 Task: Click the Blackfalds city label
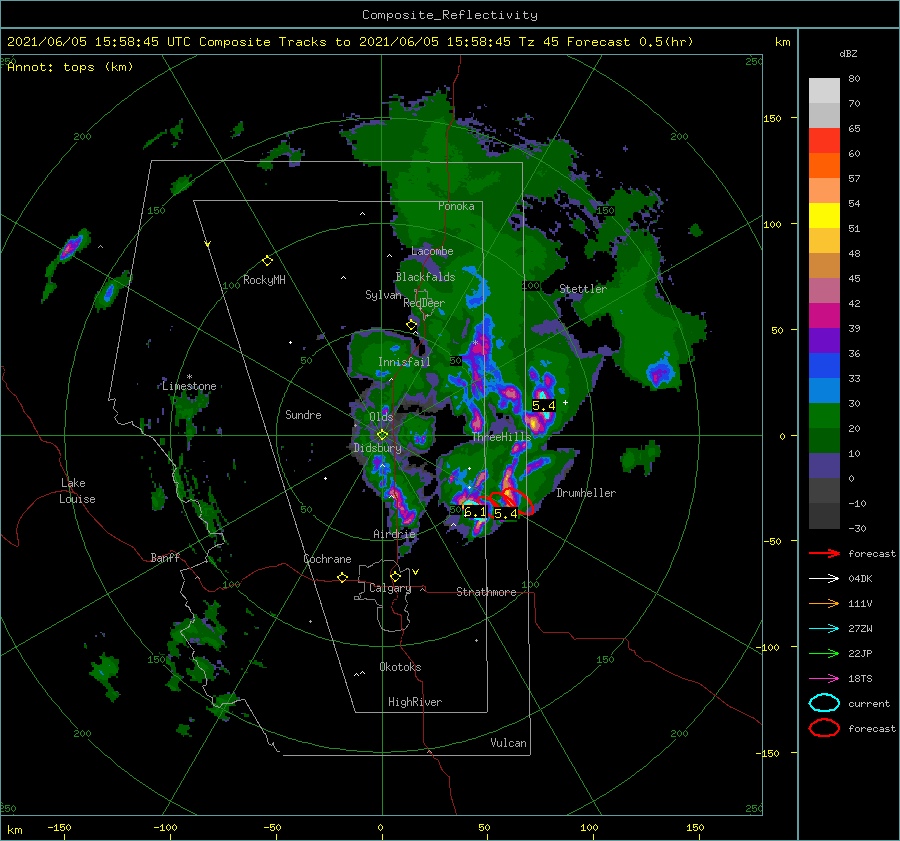pos(425,277)
